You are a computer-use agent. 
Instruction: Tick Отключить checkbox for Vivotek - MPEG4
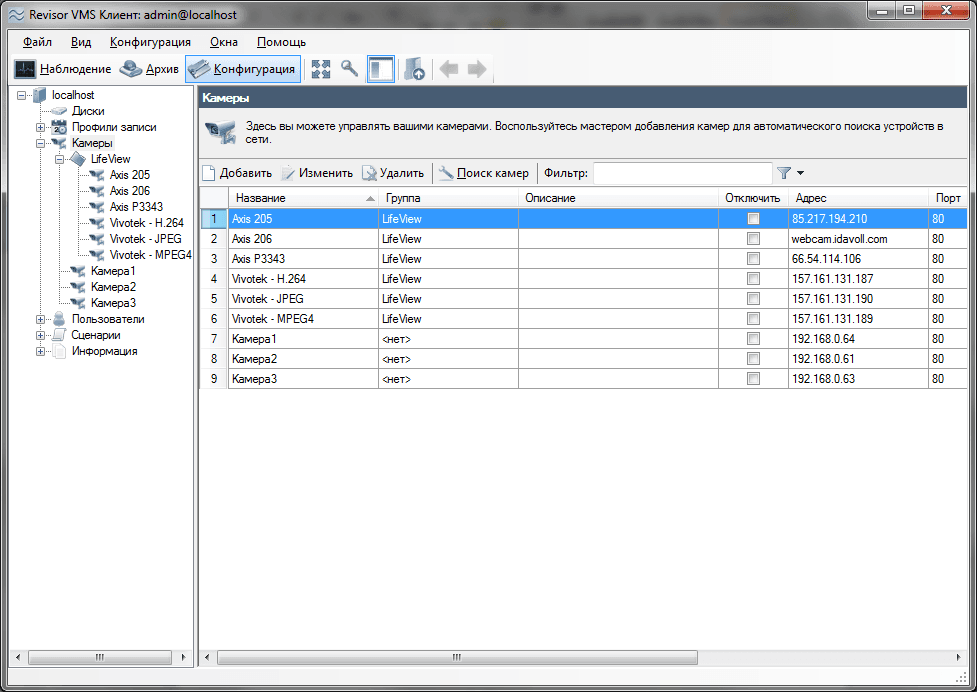[x=753, y=318]
